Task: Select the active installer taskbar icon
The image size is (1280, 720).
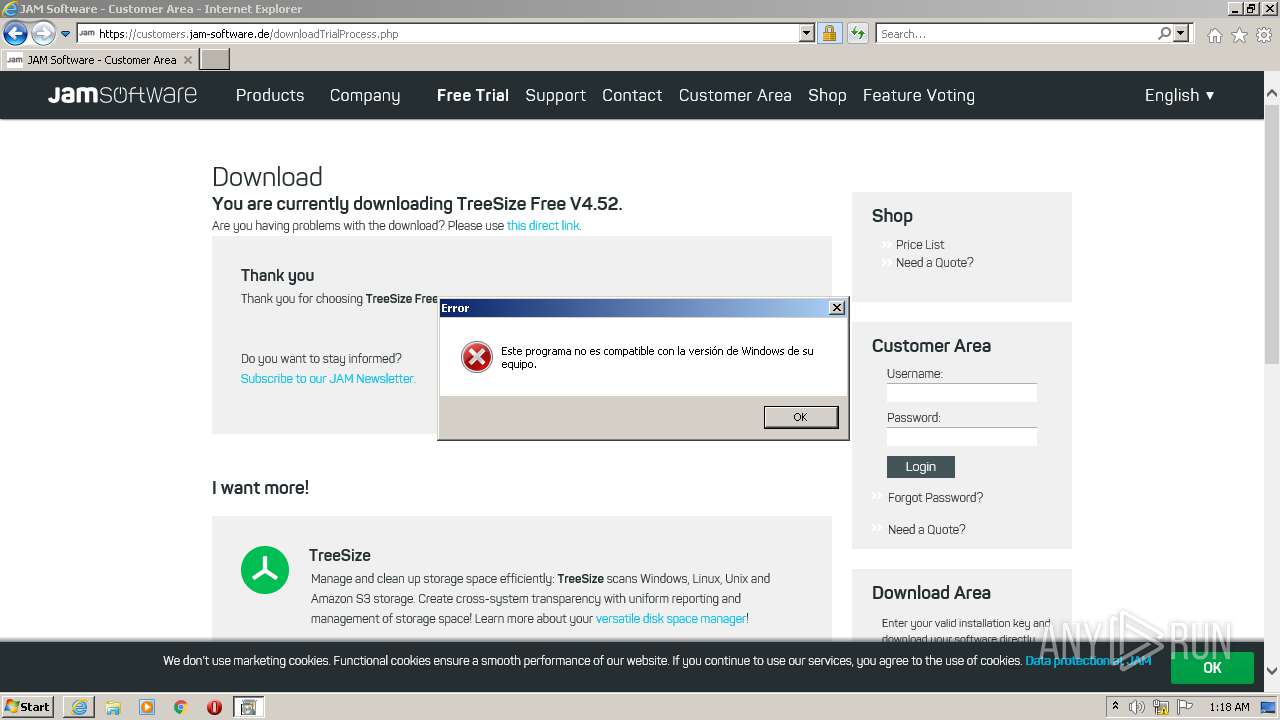Action: pyautogui.click(x=248, y=707)
